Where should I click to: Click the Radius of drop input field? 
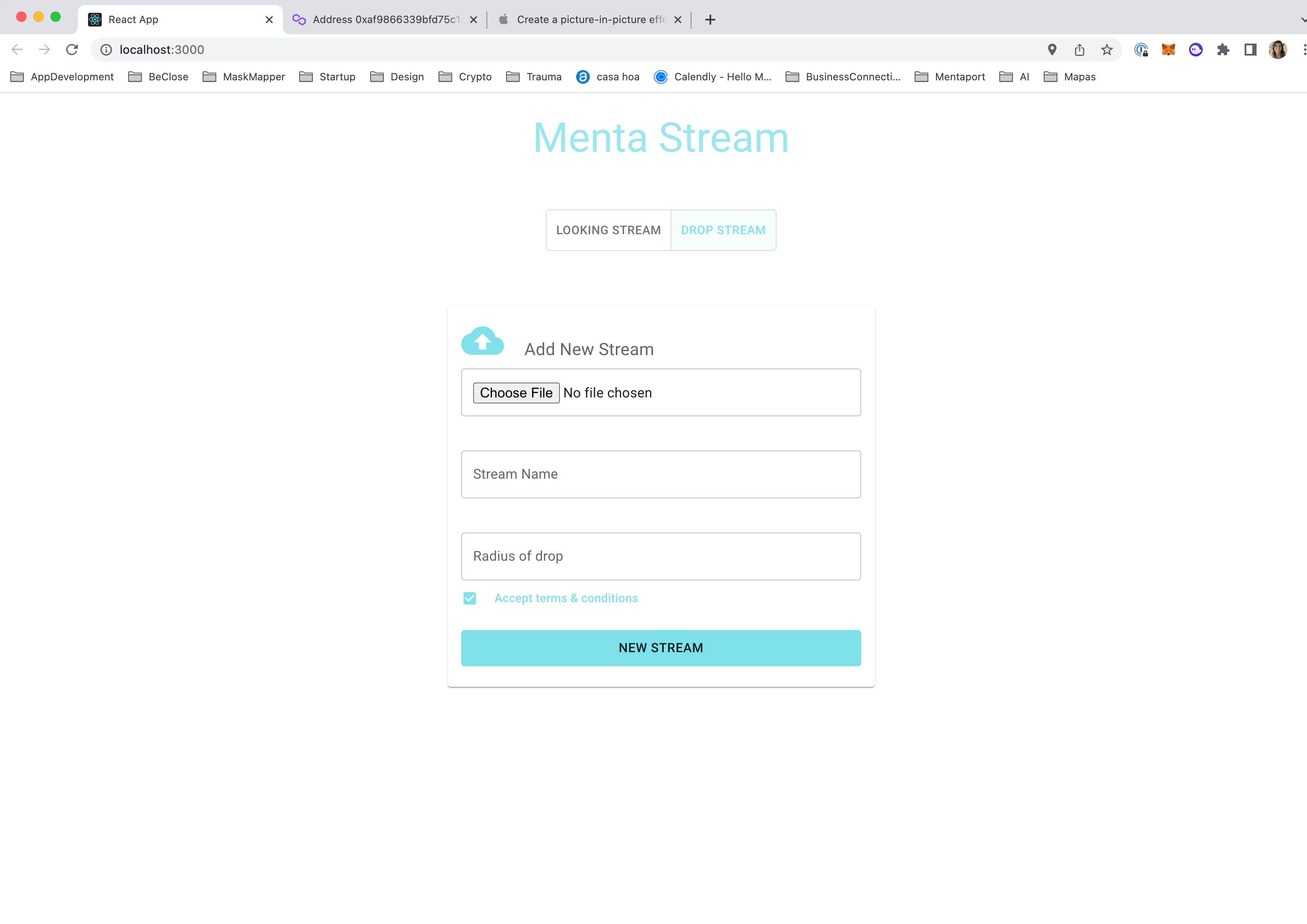pyautogui.click(x=660, y=556)
